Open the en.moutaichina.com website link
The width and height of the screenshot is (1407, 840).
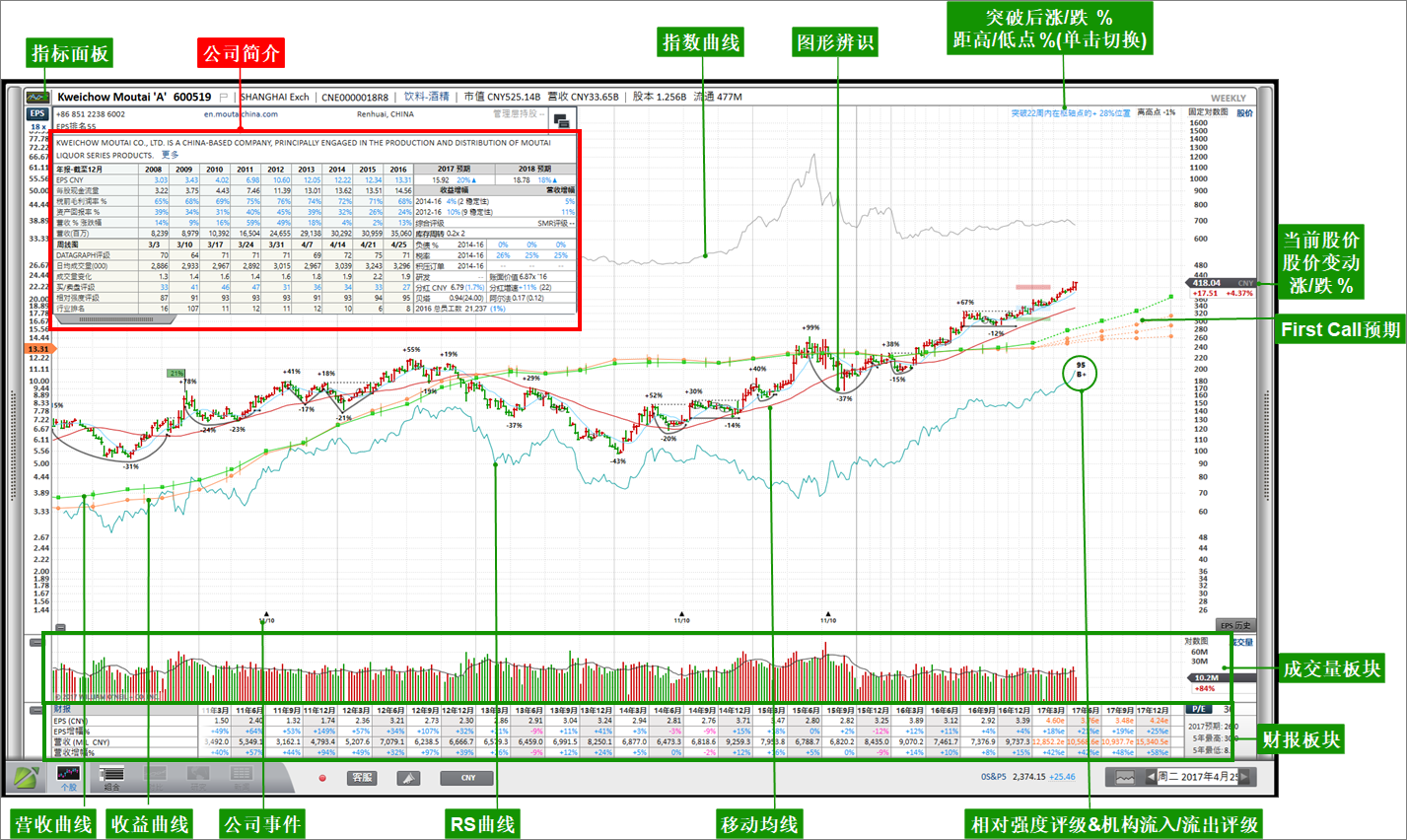[241, 114]
